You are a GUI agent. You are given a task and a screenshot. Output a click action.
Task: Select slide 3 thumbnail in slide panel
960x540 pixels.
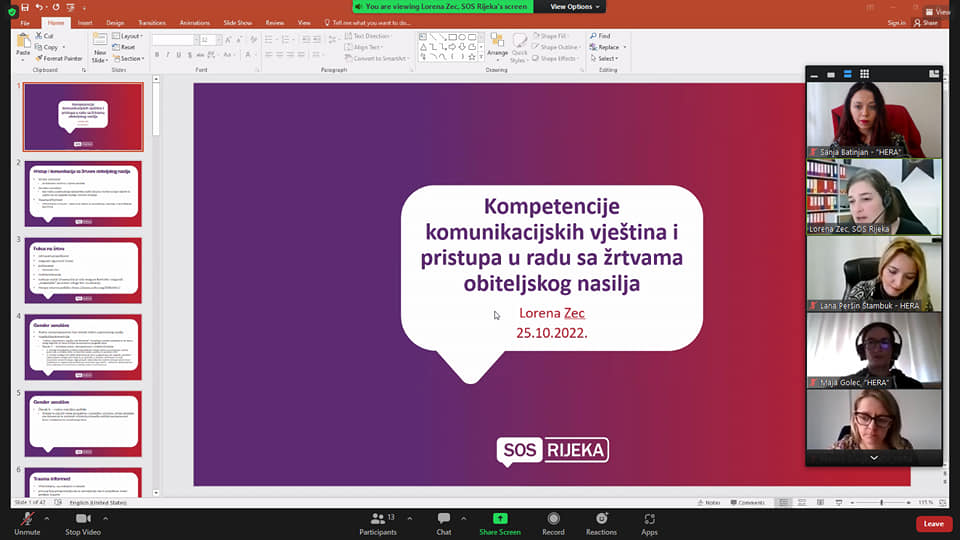(x=83, y=270)
